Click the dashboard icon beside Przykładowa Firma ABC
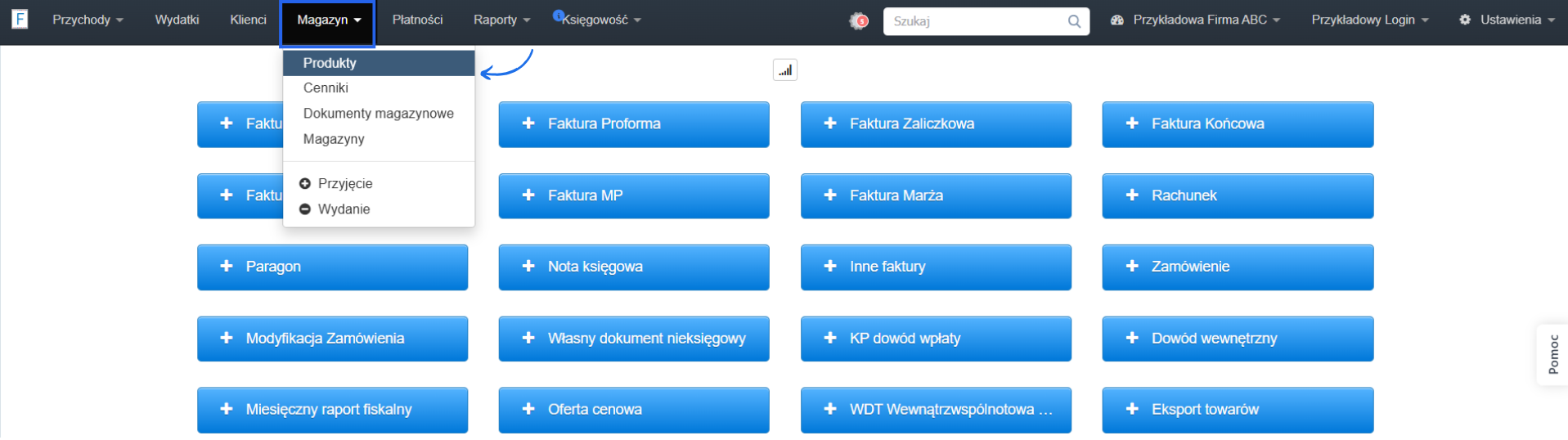 pos(1117,20)
